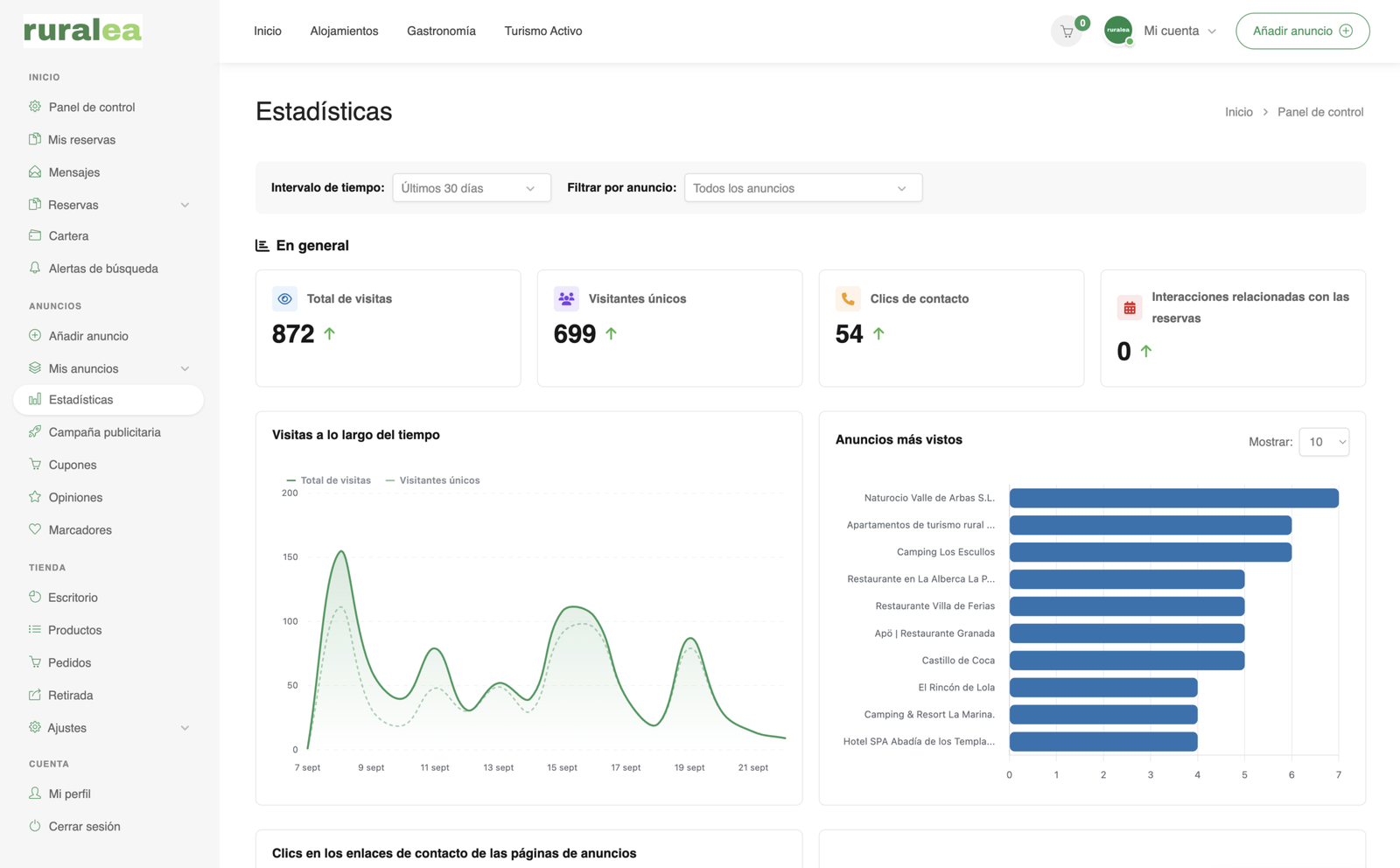Open the Mostrar 10 dropdown
Screen dimensions: 1400x868
coord(1324,442)
